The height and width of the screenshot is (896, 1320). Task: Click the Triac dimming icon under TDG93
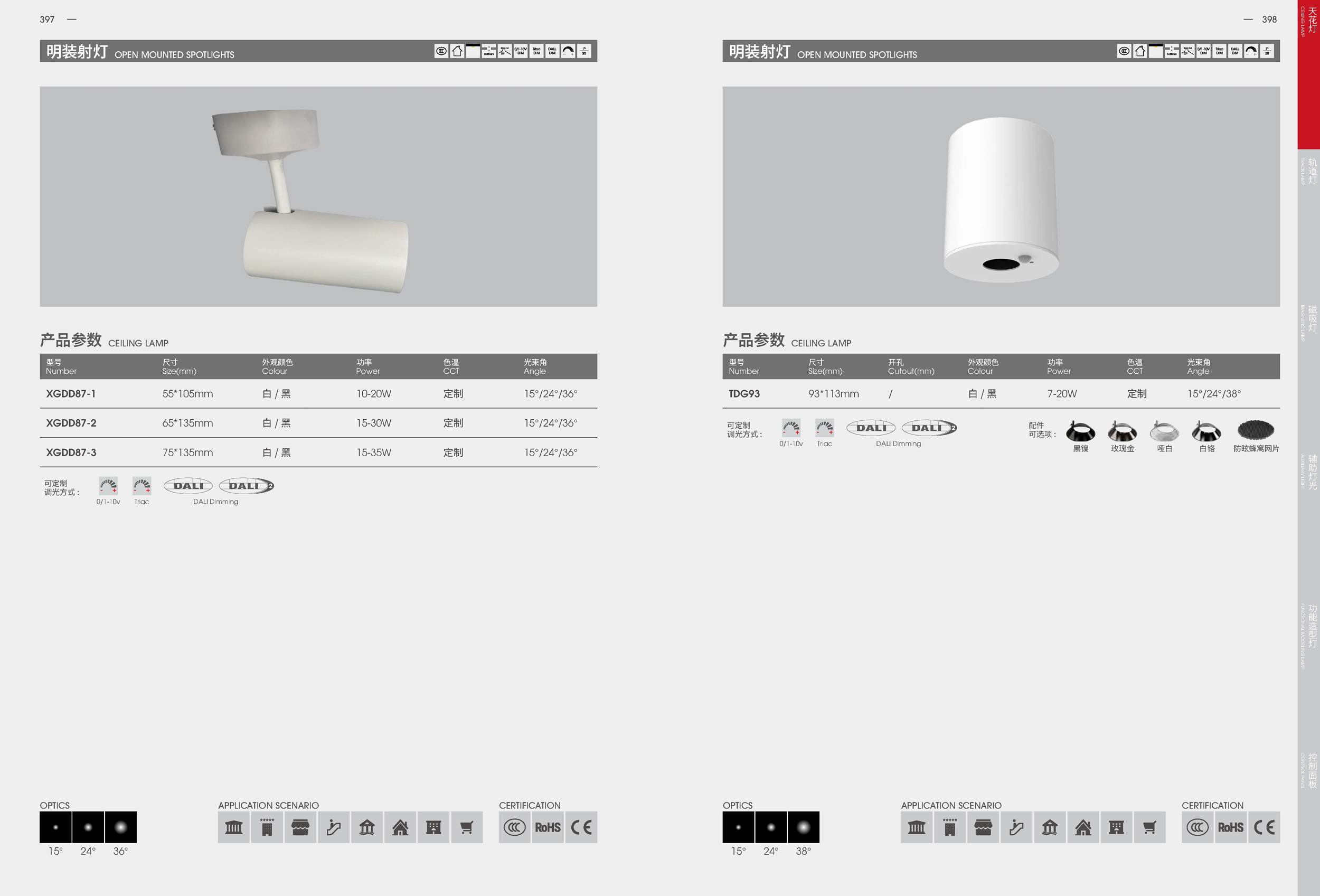[x=824, y=428]
